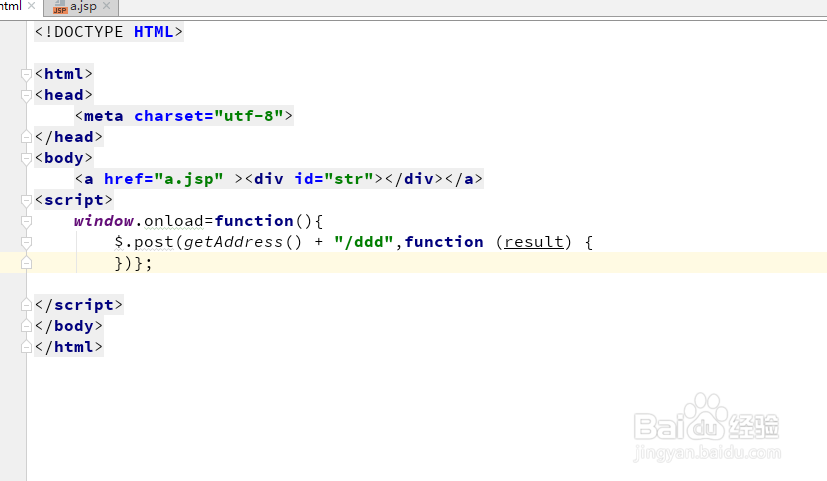Place cursor on <!DOCTYPE HTML> text
Image resolution: width=827 pixels, height=481 pixels.
click(109, 32)
